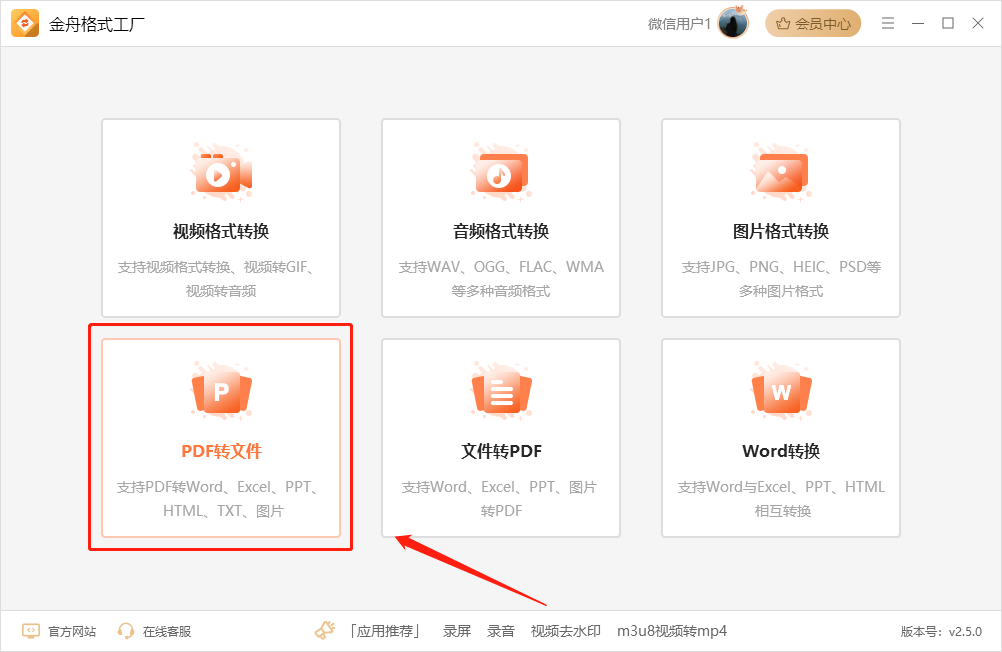The height and width of the screenshot is (652, 1002).
Task: Click the Word转换 W icon
Action: 781,391
